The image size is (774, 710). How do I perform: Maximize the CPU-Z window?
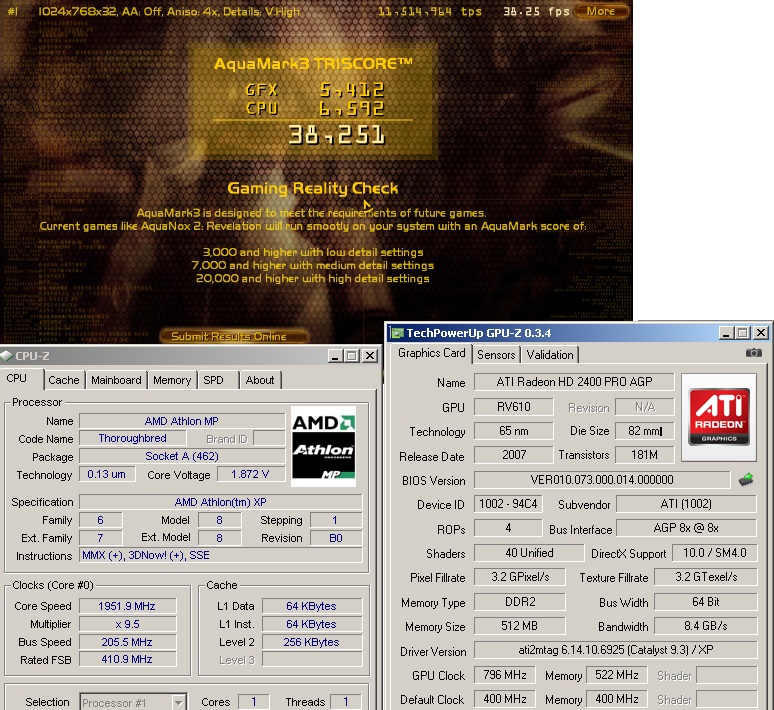(x=352, y=355)
